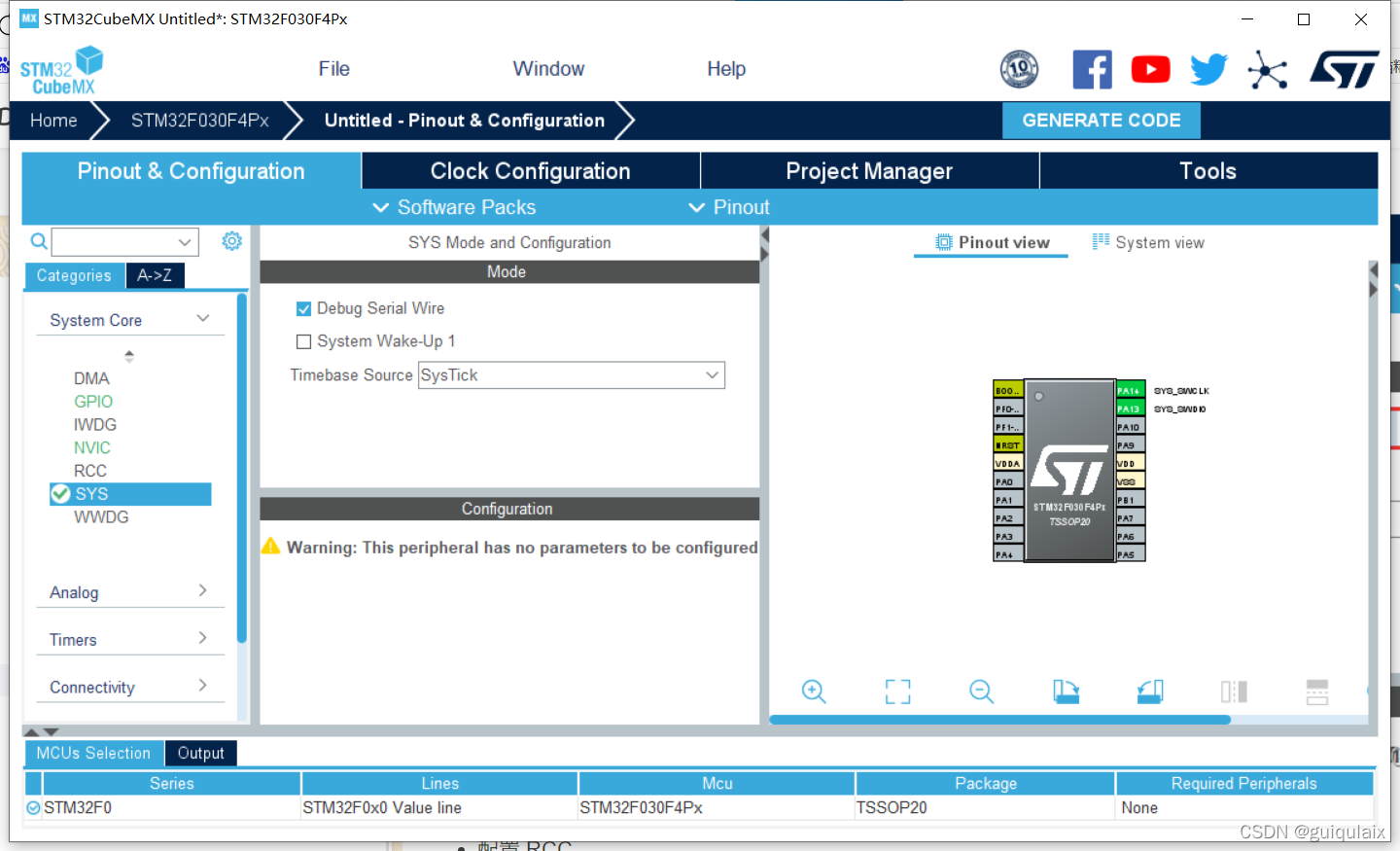Open the Window menu
Image resolution: width=1400 pixels, height=851 pixels.
pos(548,69)
